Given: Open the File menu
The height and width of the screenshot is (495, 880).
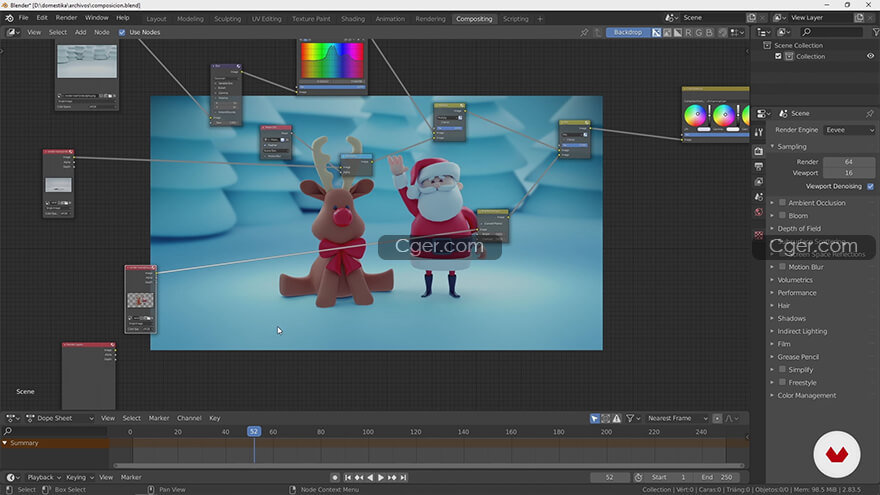Looking at the screenshot, I should tap(24, 18).
